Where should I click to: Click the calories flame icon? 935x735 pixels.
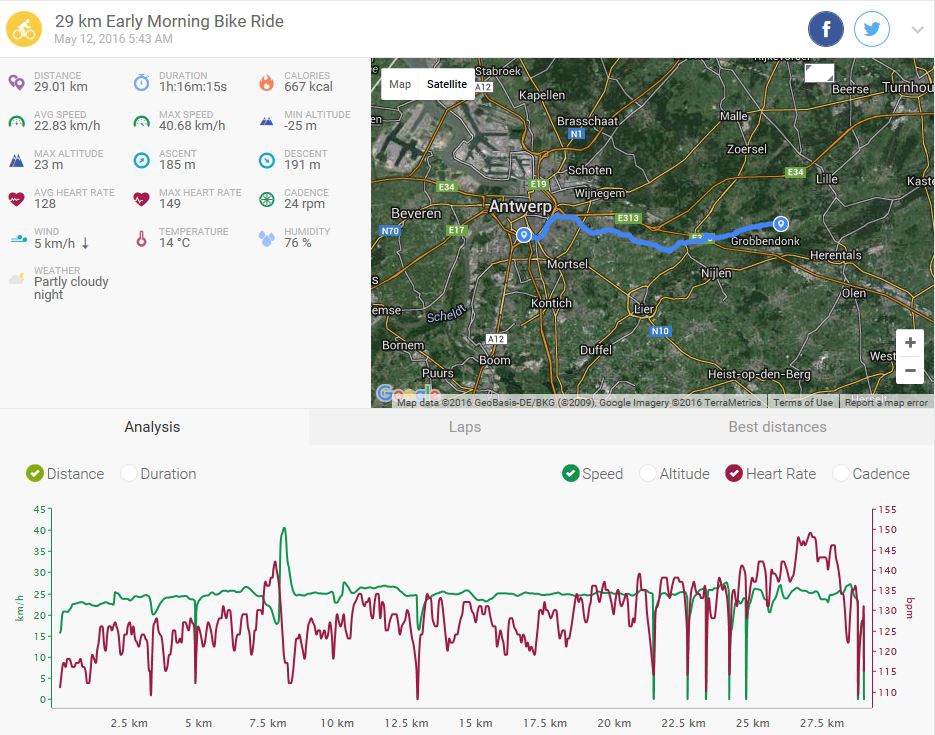coord(266,83)
